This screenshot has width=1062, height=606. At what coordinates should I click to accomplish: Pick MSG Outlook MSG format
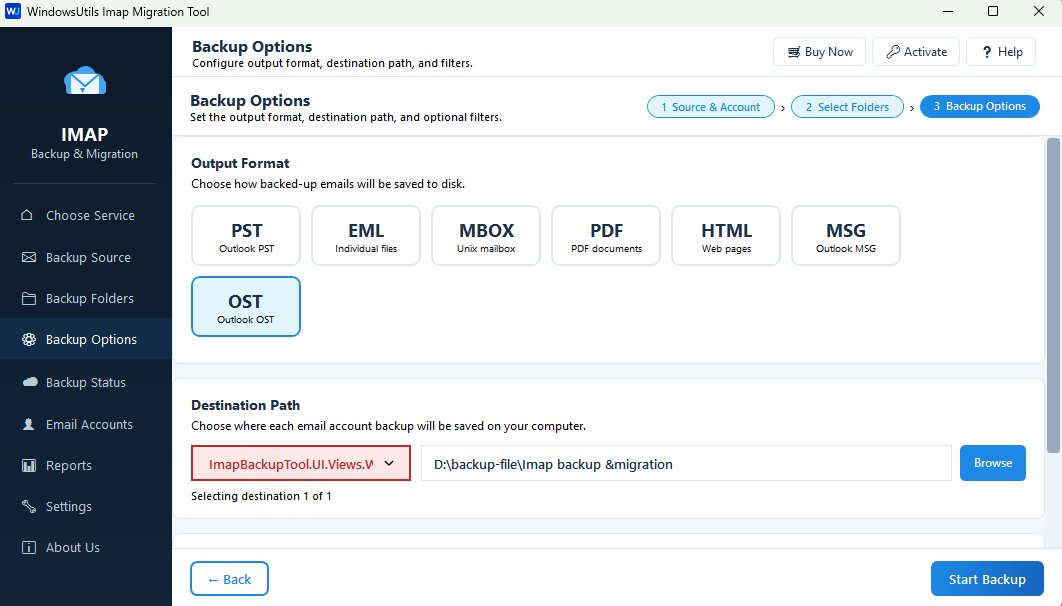846,236
